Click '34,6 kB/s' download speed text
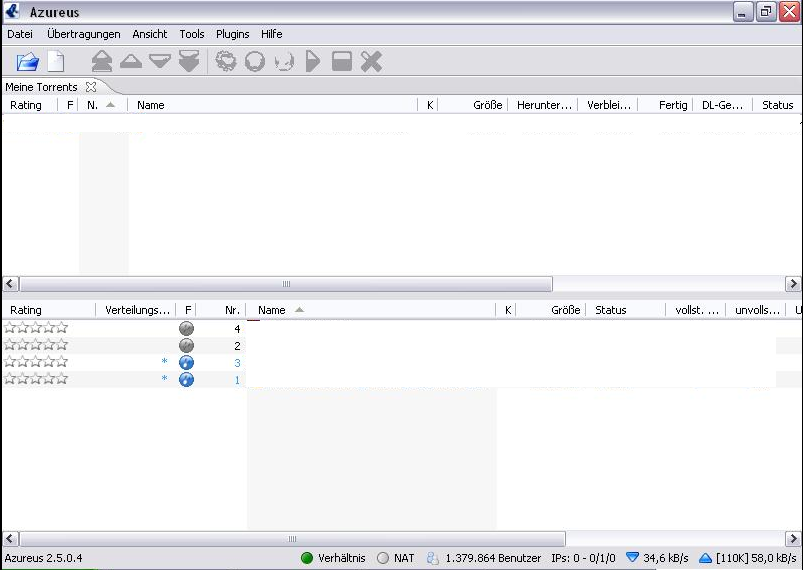Viewport: 805px width, 570px height. pyautogui.click(x=665, y=558)
